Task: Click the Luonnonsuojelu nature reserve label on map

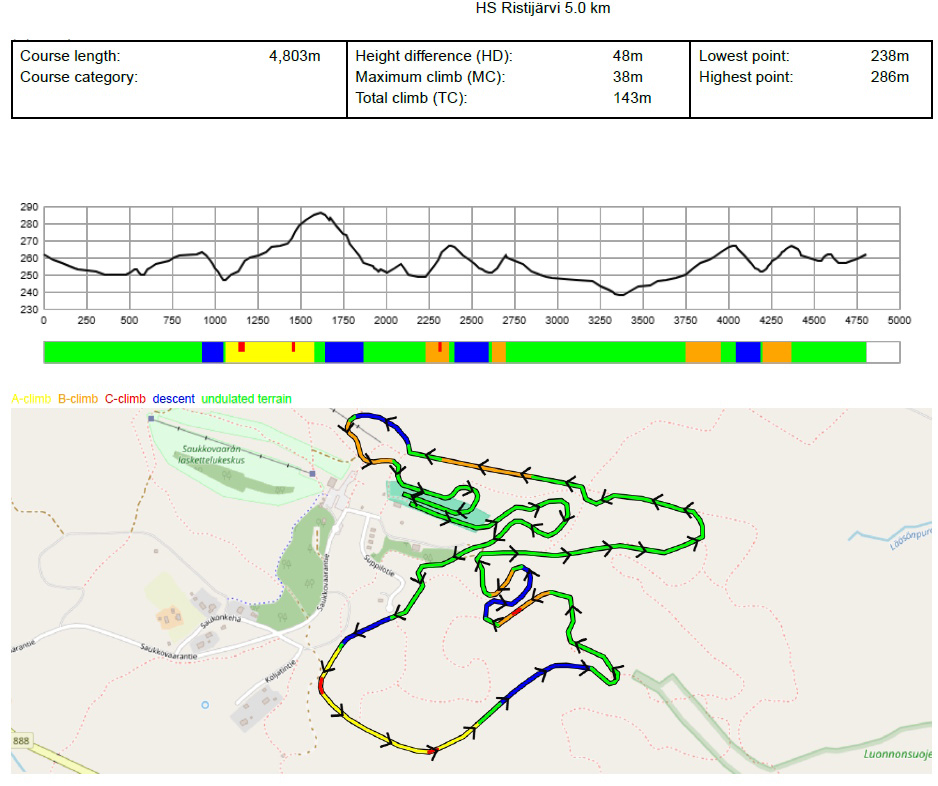Action: [899, 754]
